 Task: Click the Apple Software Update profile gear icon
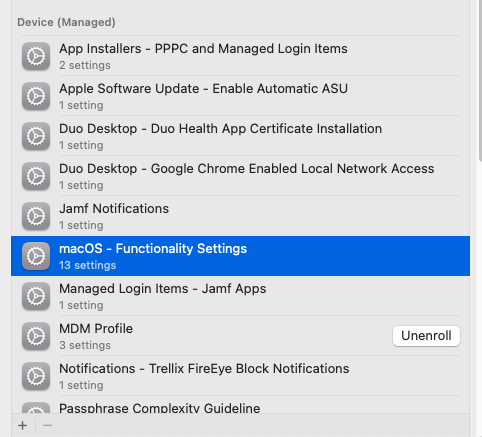coord(36,96)
